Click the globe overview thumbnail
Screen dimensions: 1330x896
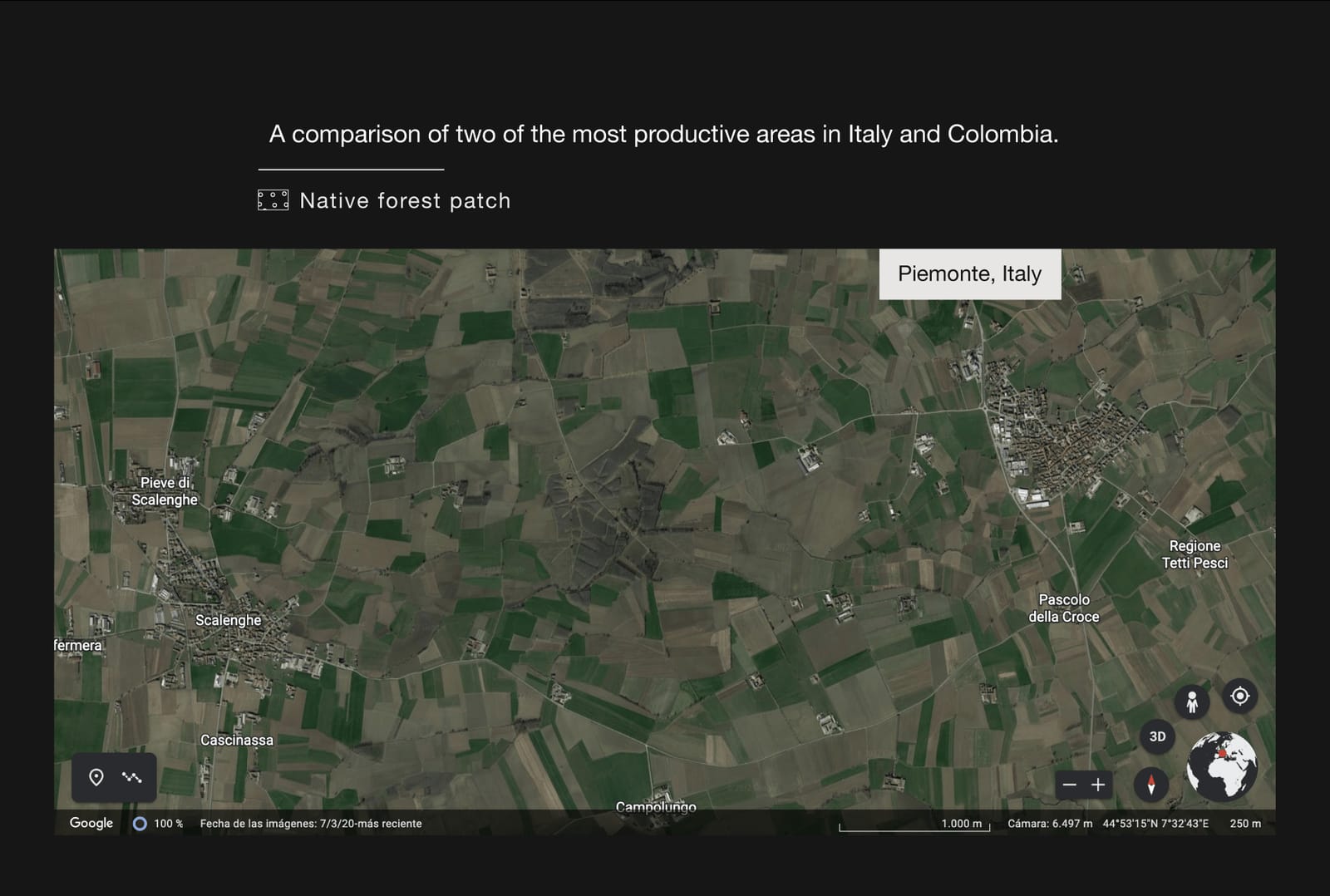click(1221, 766)
